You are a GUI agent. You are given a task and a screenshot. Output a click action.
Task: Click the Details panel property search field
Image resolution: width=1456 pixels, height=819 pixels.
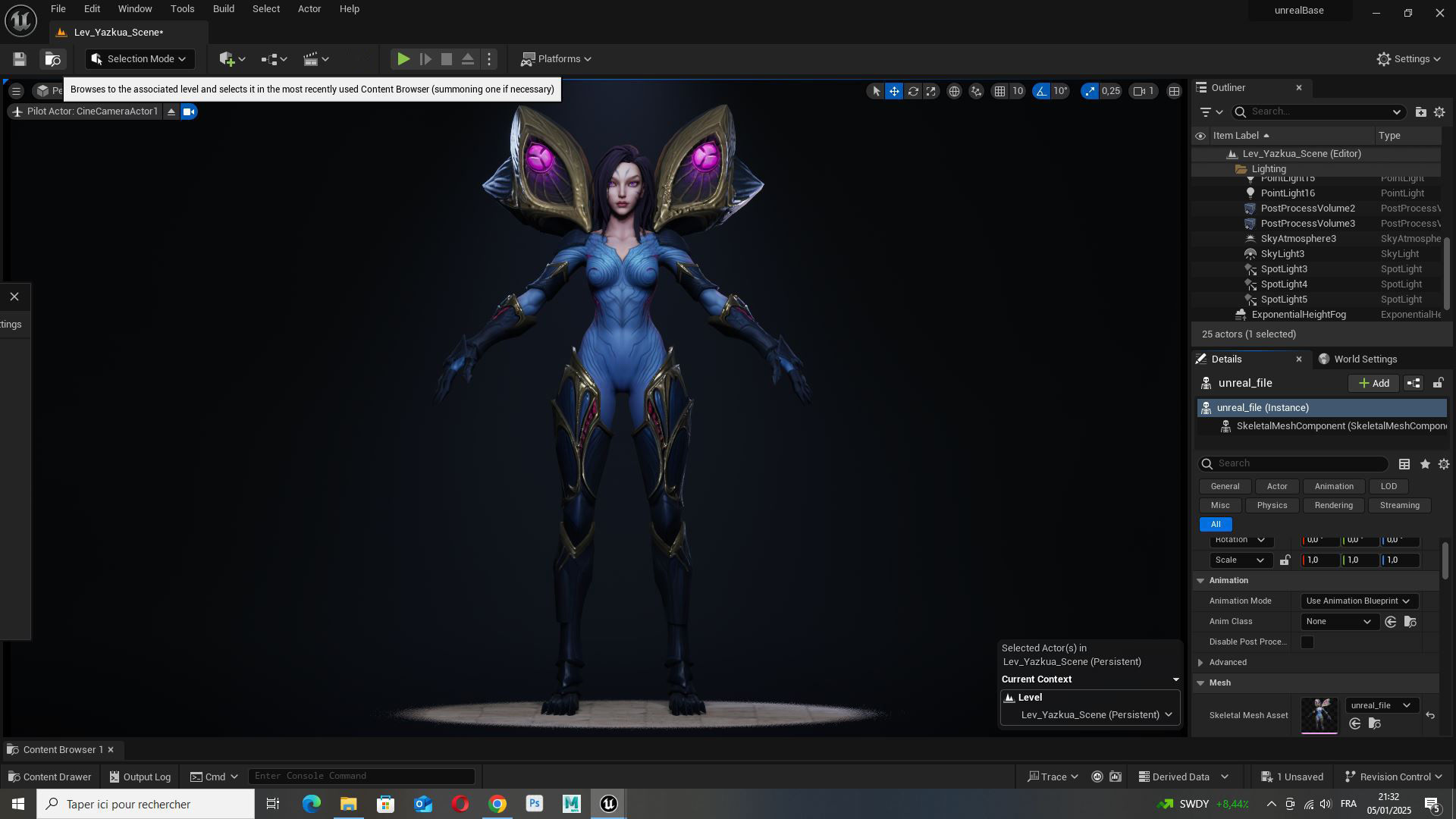[x=1293, y=464]
